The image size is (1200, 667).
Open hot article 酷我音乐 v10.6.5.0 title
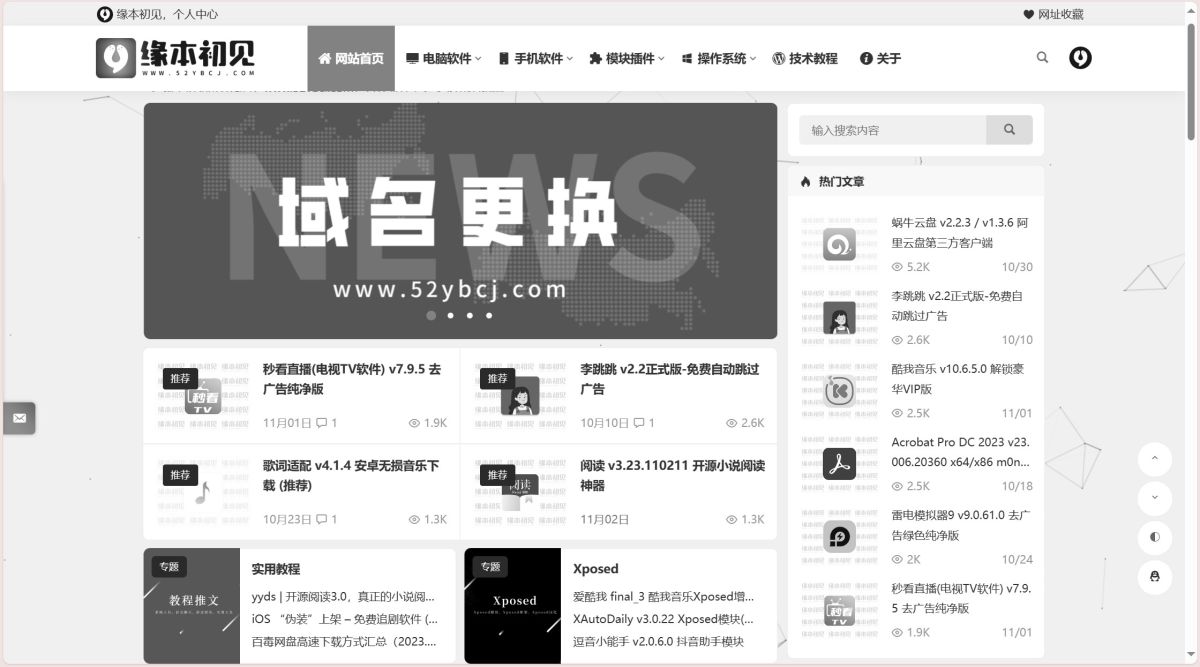(x=957, y=379)
